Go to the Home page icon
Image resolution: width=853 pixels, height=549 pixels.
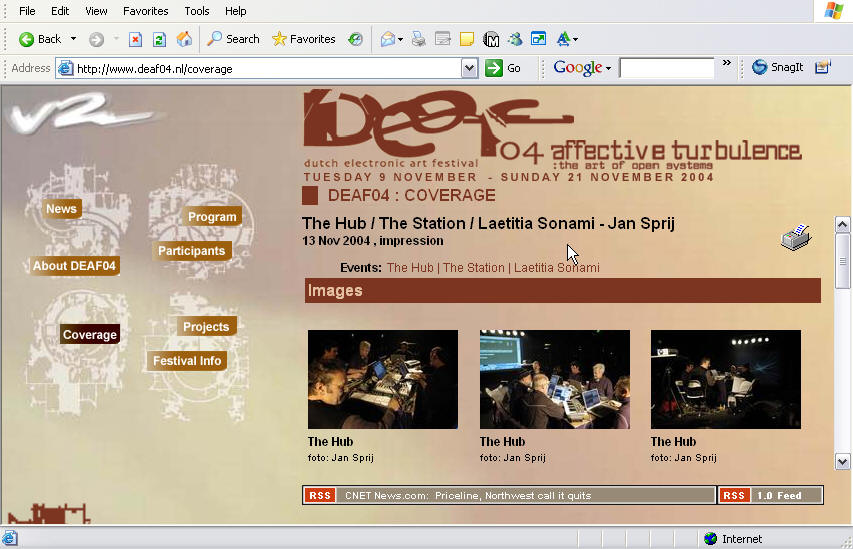click(x=184, y=39)
